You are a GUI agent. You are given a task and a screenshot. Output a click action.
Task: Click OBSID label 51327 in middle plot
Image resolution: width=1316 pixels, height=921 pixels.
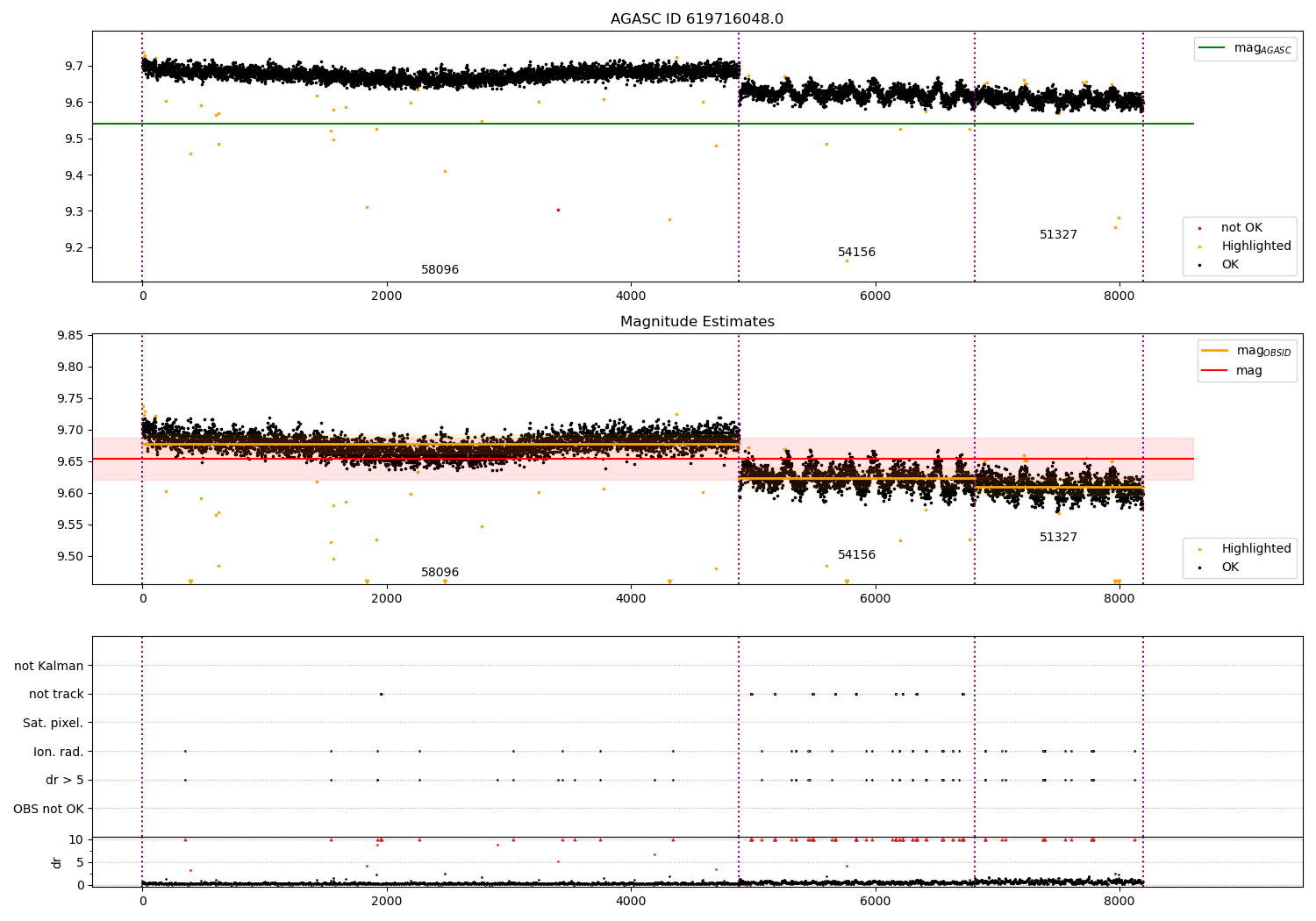1058,538
